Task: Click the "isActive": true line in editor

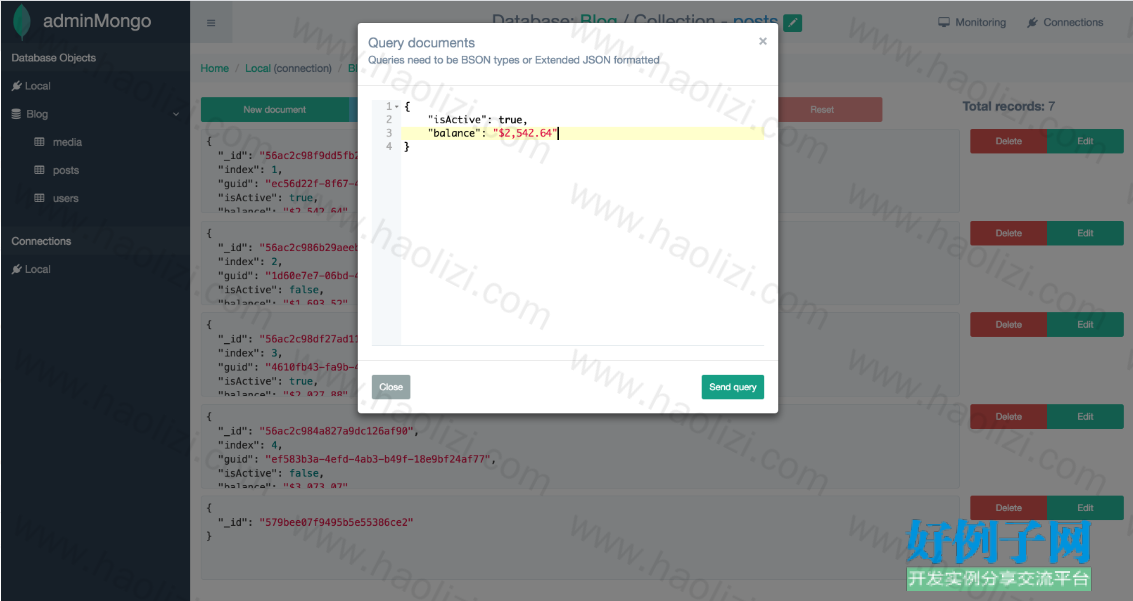Action: [x=477, y=120]
